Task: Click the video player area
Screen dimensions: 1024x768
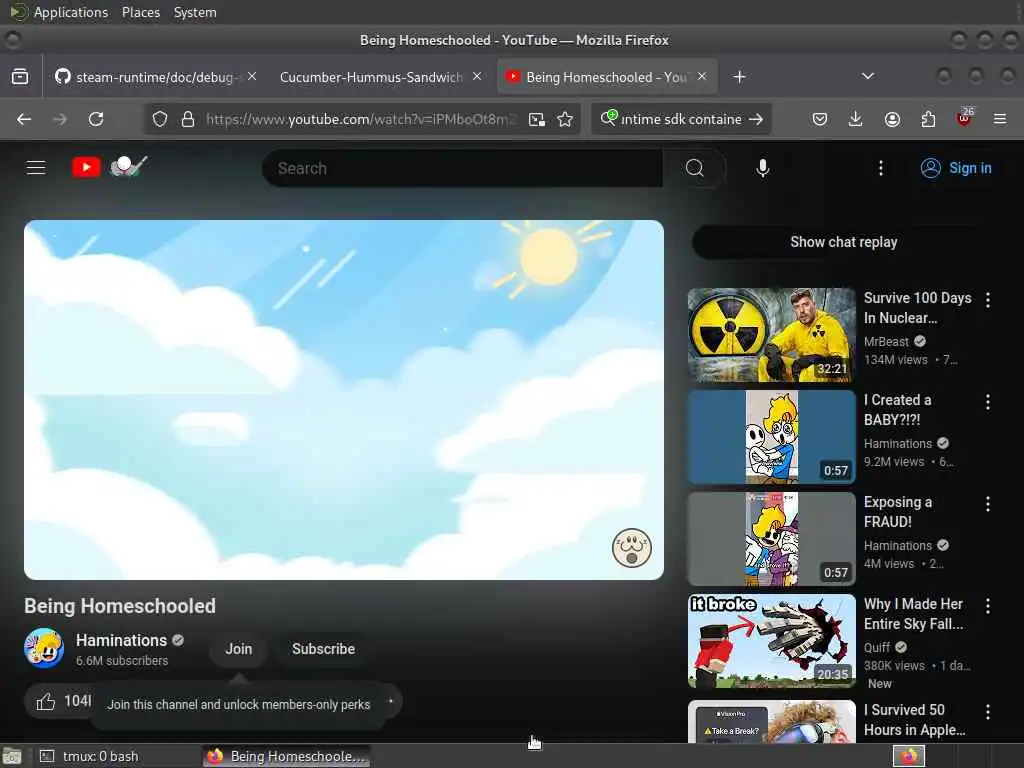Action: pos(344,400)
